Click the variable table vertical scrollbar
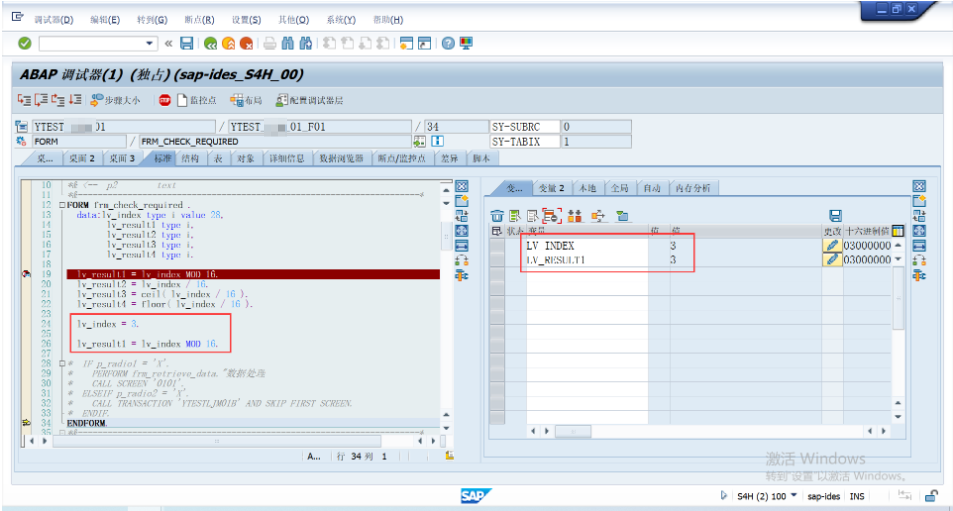 [x=898, y=298]
